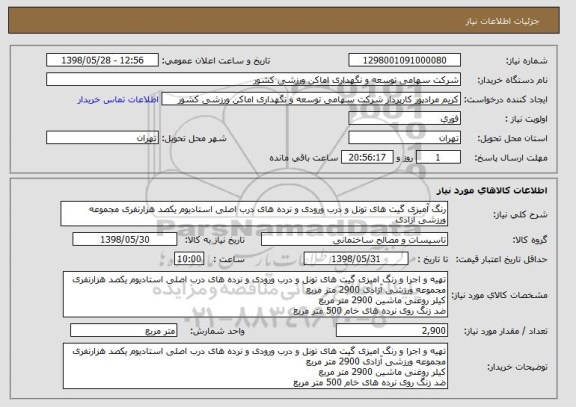Viewport: 576px width, 407px height.
Task: Select the گروه کالا field
Action: (x=354, y=239)
